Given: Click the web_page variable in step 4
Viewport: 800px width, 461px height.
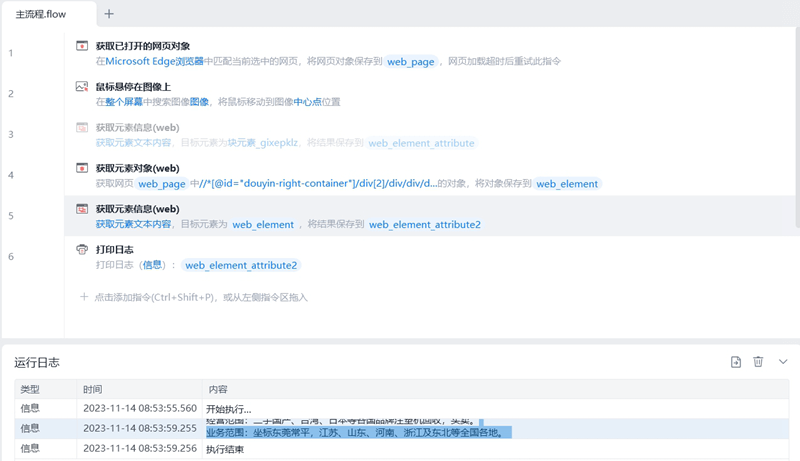Looking at the screenshot, I should (162, 184).
